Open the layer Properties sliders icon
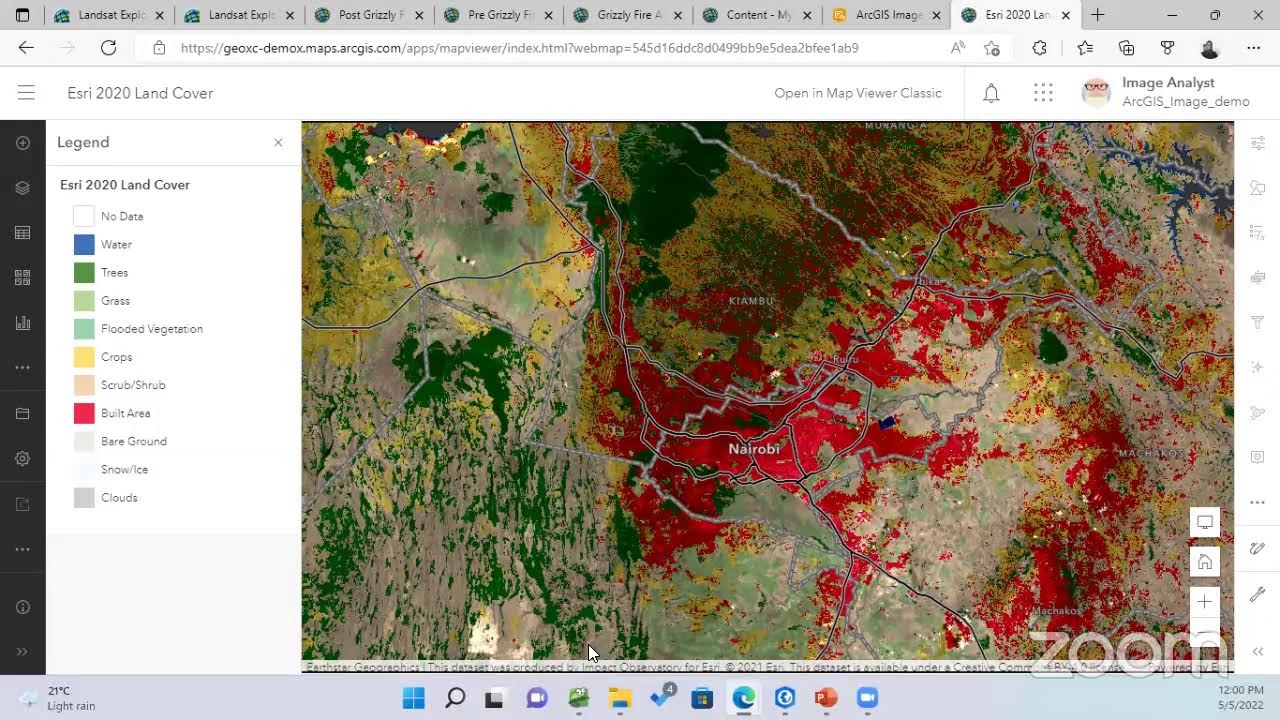 pos(1258,143)
